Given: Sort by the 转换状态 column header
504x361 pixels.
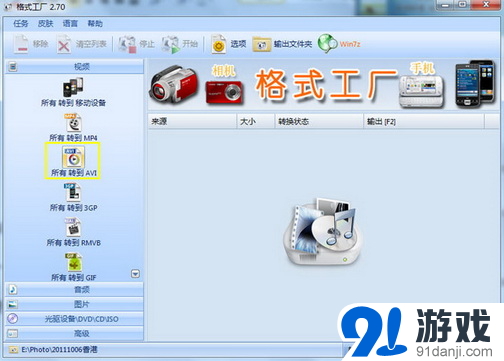Looking at the screenshot, I should point(319,121).
